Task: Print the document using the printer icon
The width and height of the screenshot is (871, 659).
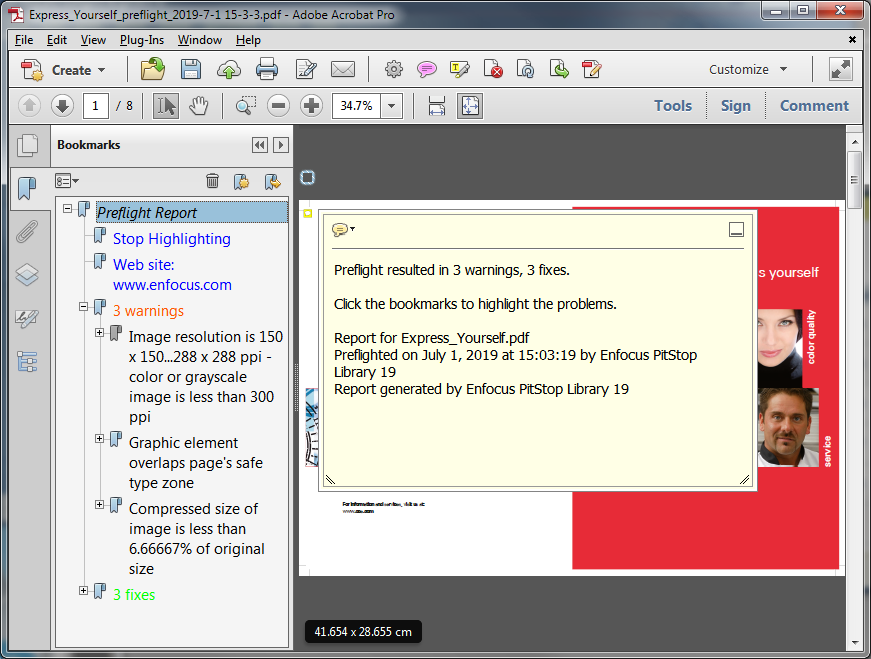Action: click(266, 70)
